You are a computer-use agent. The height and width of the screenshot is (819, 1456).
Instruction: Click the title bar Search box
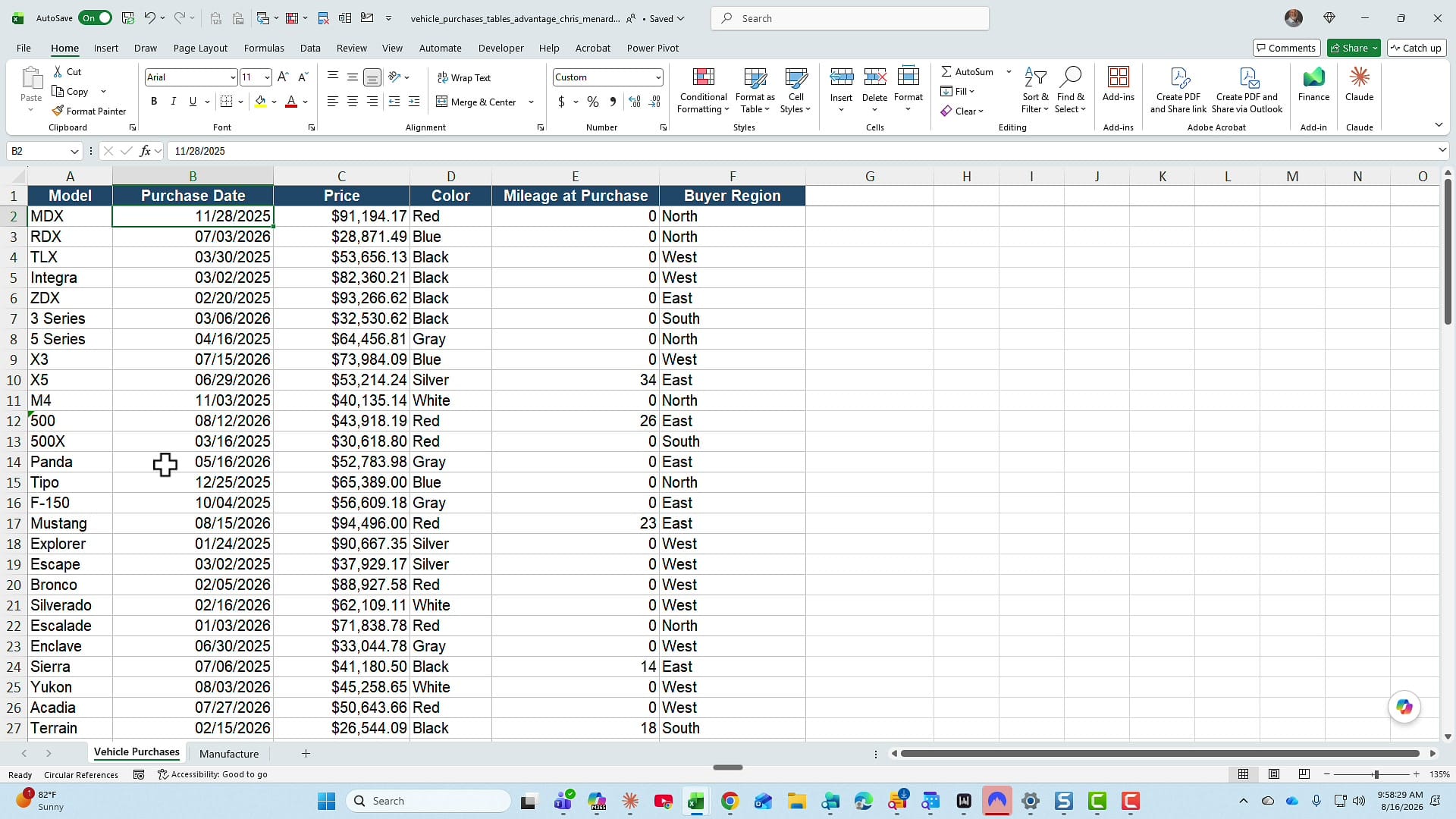coord(849,18)
